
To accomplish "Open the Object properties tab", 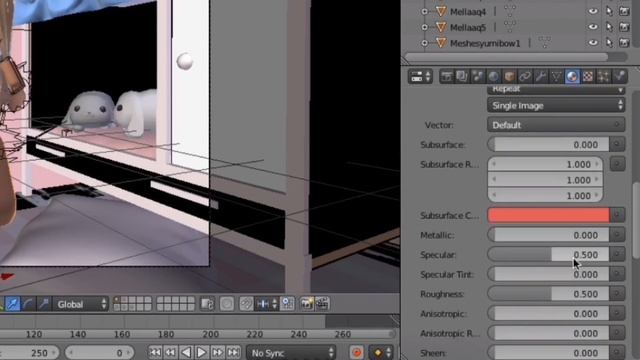I will point(509,76).
